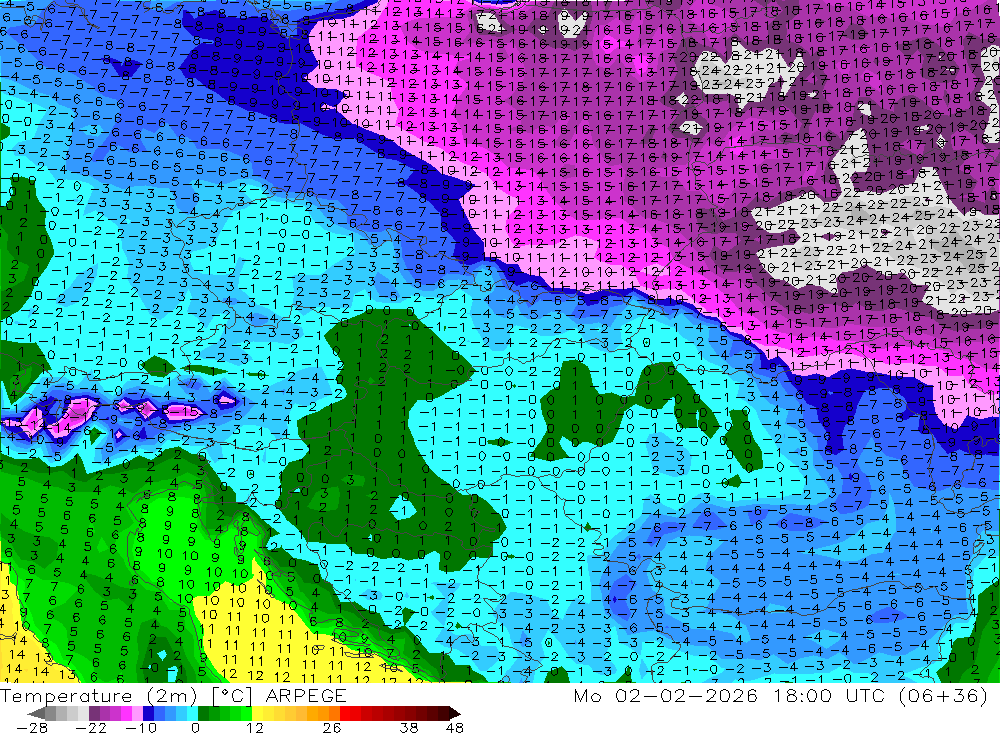Click the '26' legend label
1000x733 pixels.
tap(332, 727)
